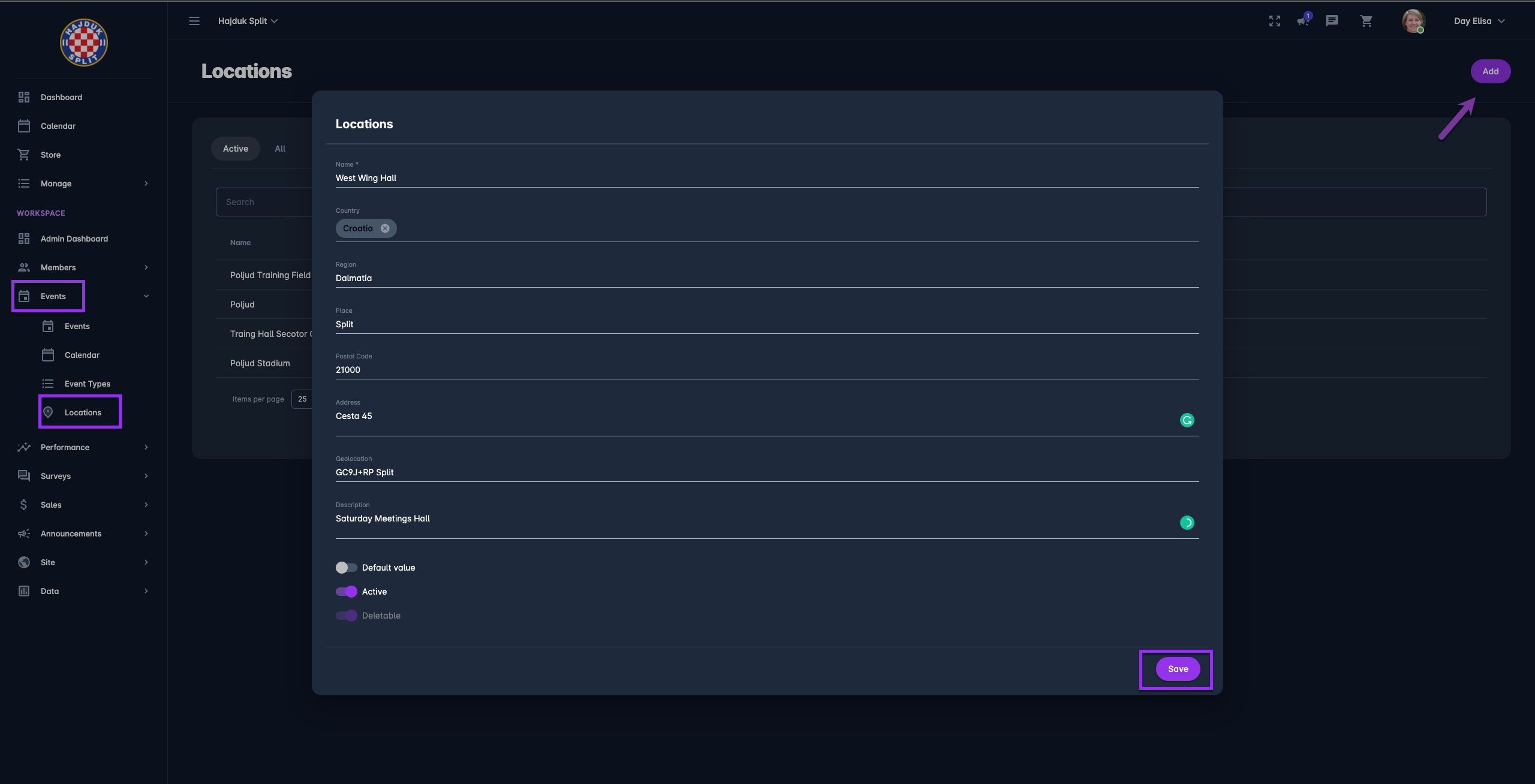Viewport: 1535px width, 784px height.
Task: Switch to the All tab
Action: coord(280,149)
